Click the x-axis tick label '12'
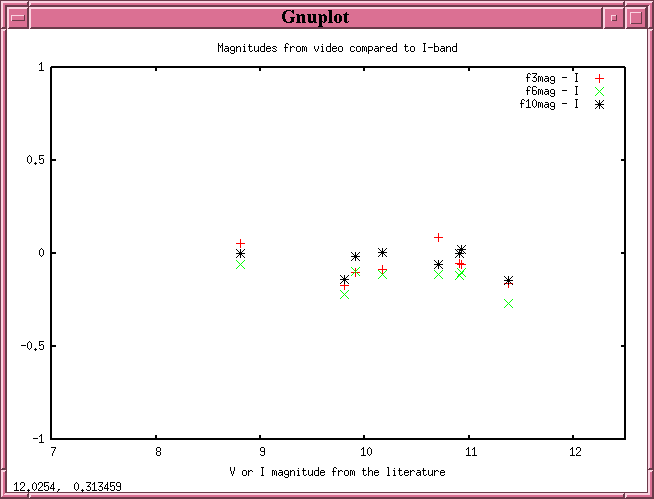Viewport: 654px width, 499px height. pos(575,452)
